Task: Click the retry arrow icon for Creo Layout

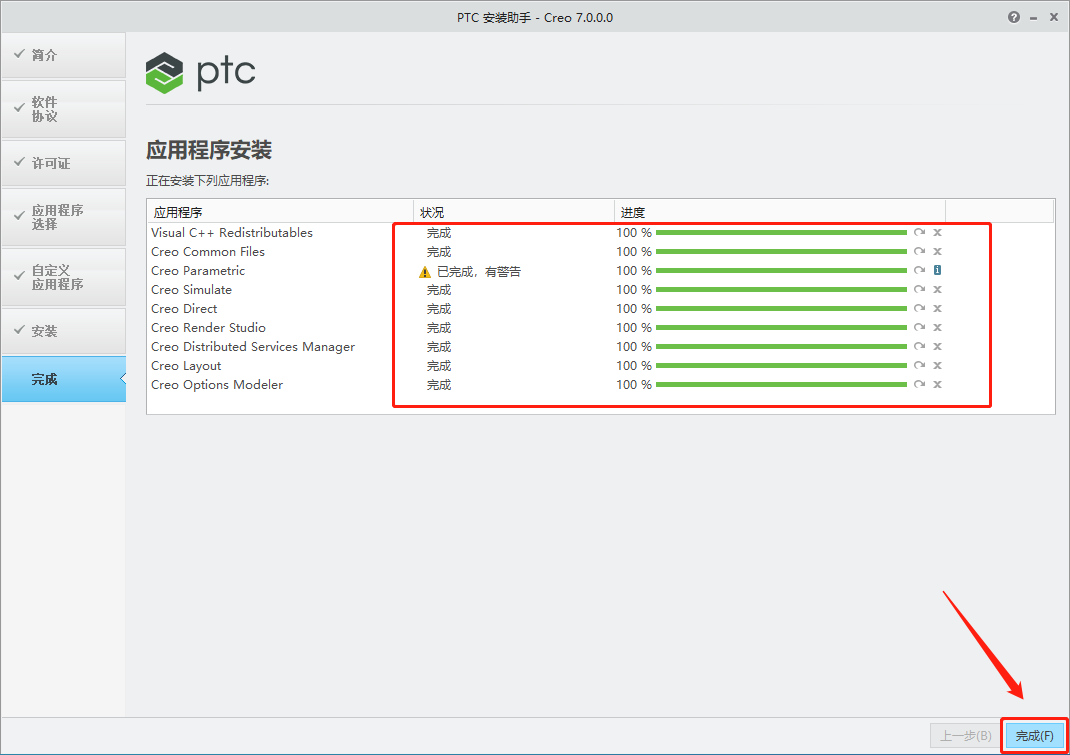Action: point(919,365)
